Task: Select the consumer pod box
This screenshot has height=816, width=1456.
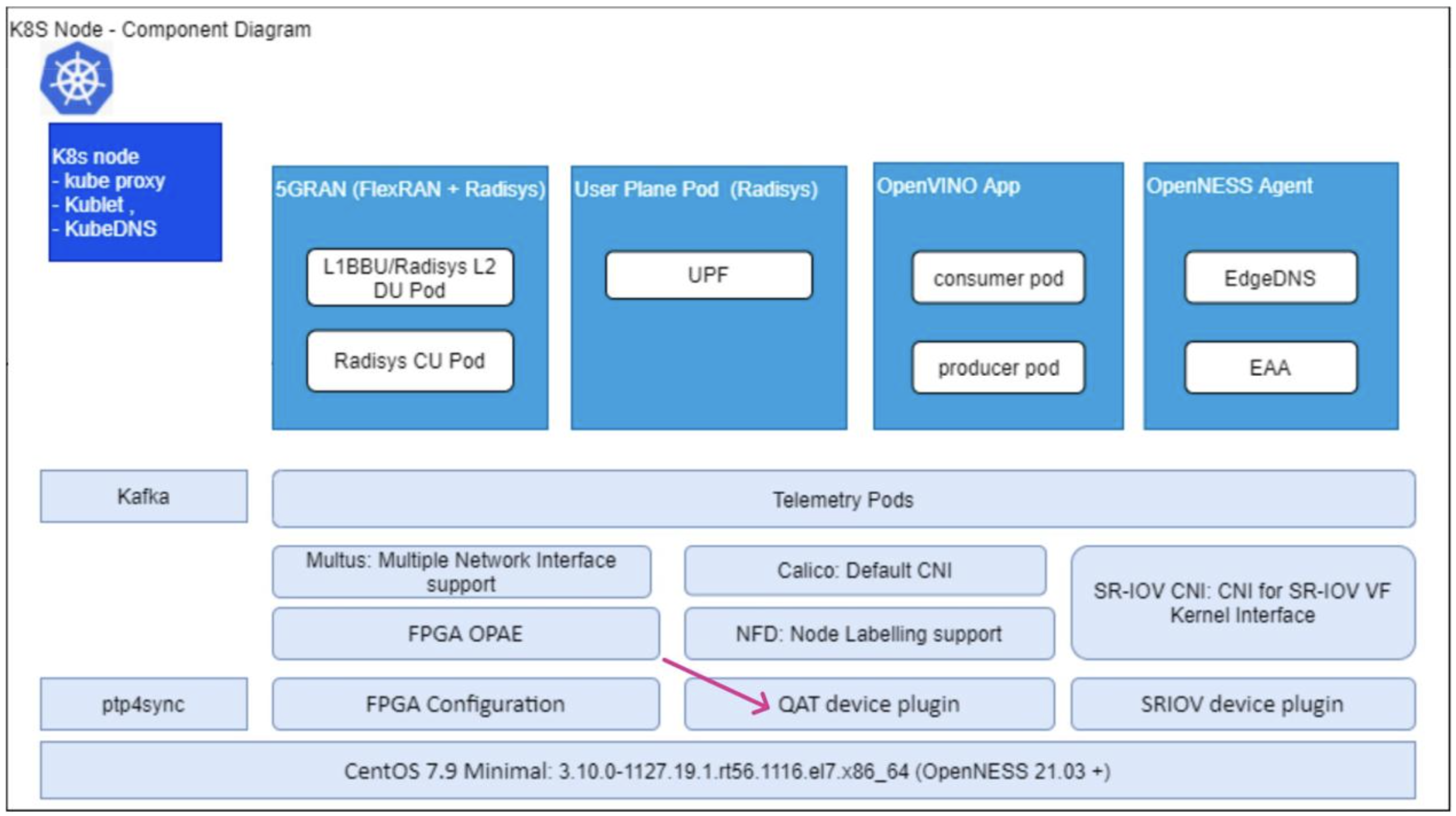Action: 997,278
